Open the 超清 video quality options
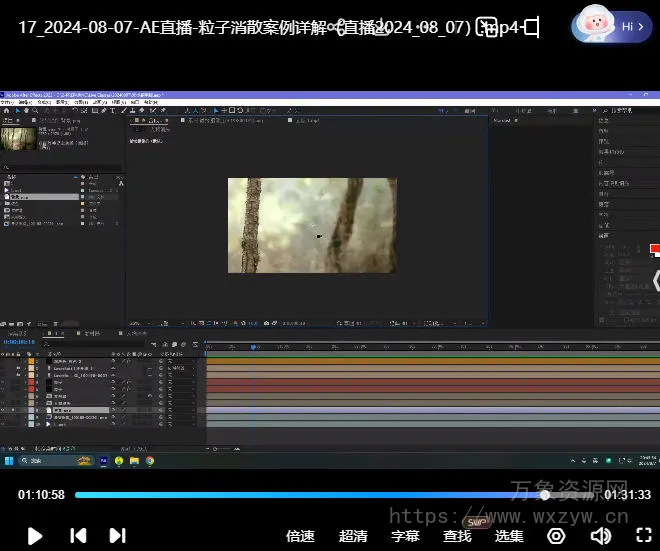660x551 pixels. (353, 536)
